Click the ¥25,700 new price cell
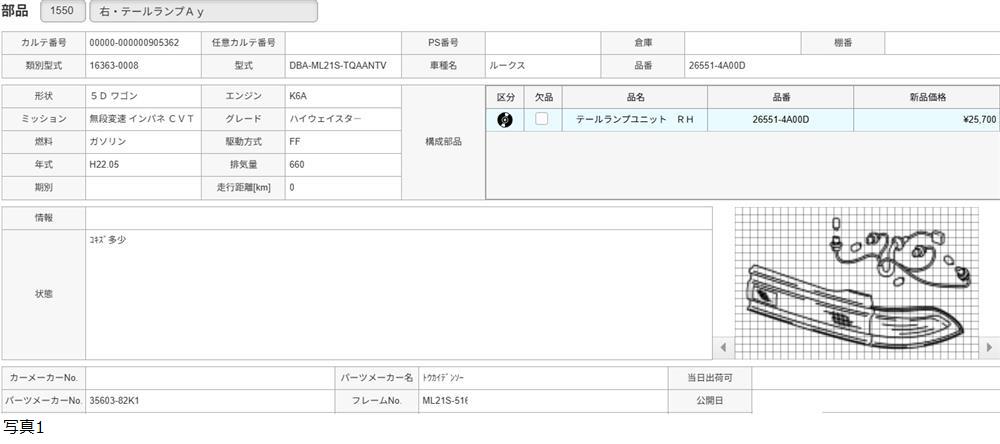Image resolution: width=1000 pixels, height=444 pixels. click(x=926, y=120)
